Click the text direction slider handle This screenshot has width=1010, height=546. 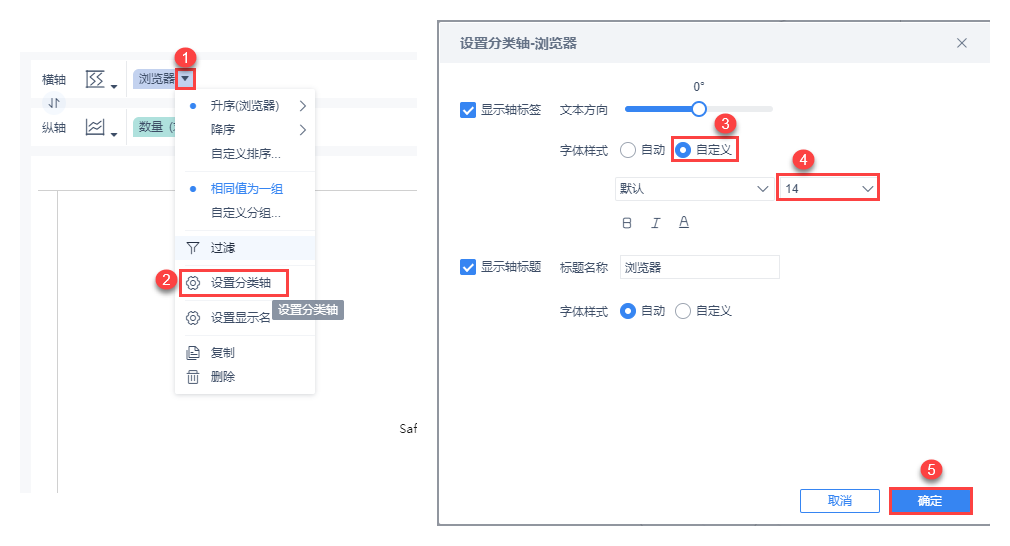(x=699, y=108)
